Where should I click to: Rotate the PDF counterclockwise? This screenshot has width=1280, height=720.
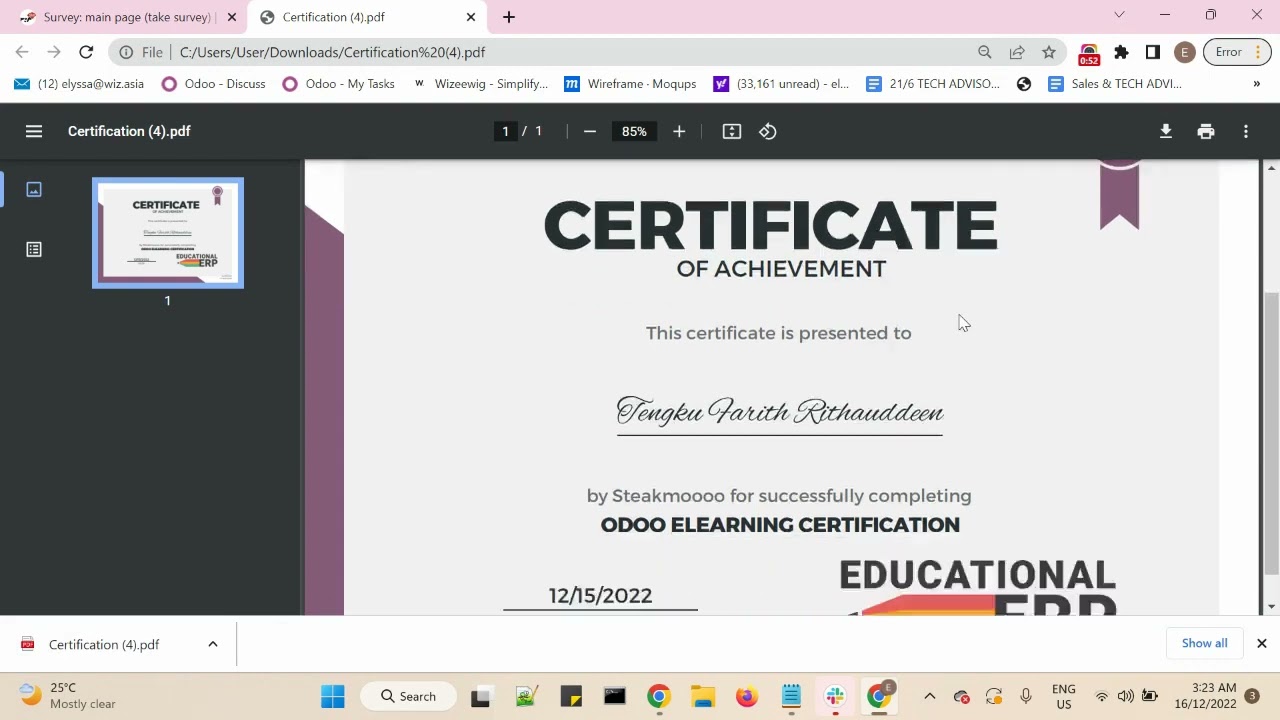coord(768,131)
